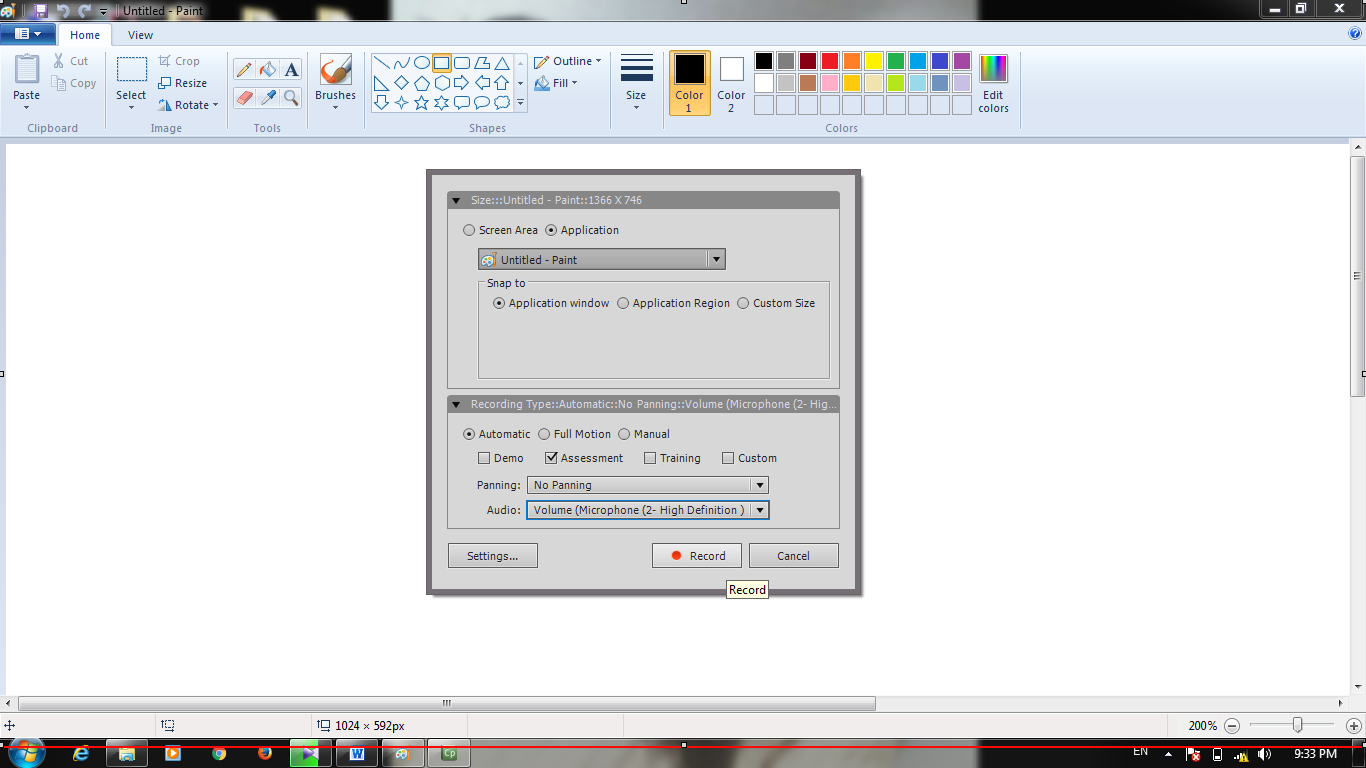Expand the Shapes gallery more arrow
This screenshot has height=768, width=1366.
520,103
